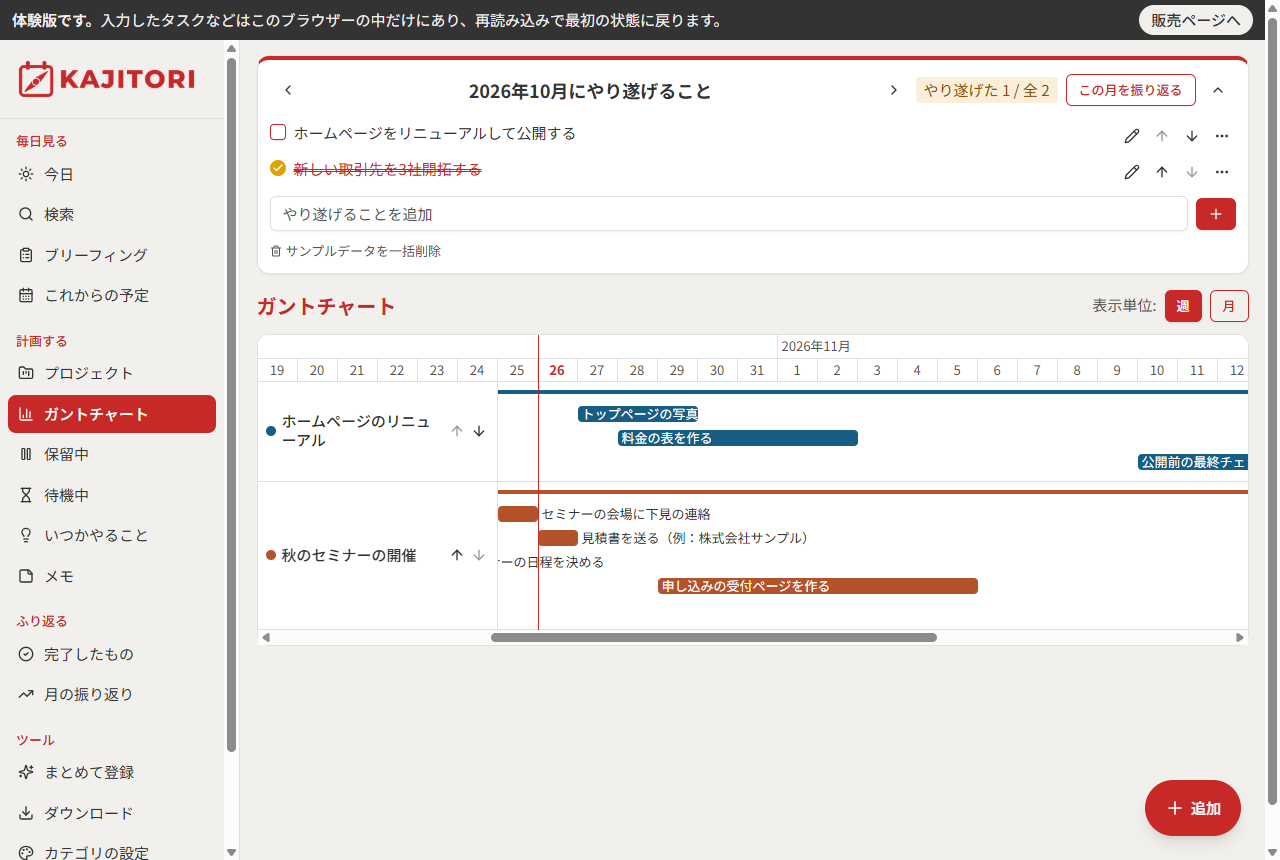Open 検索 in the sidebar
Image resolution: width=1280 pixels, height=860 pixels.
point(112,214)
